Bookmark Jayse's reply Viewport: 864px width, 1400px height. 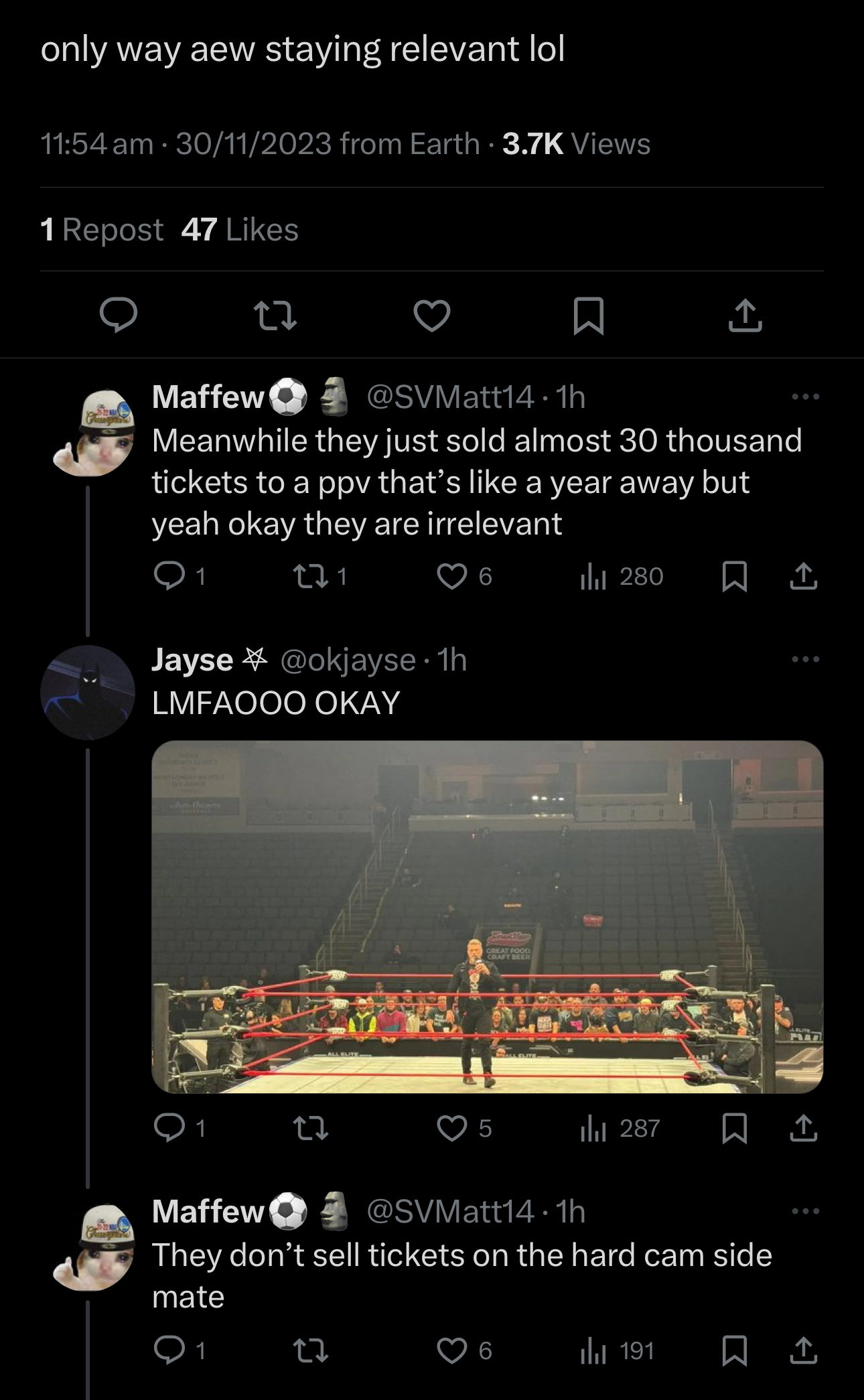[x=735, y=1129]
